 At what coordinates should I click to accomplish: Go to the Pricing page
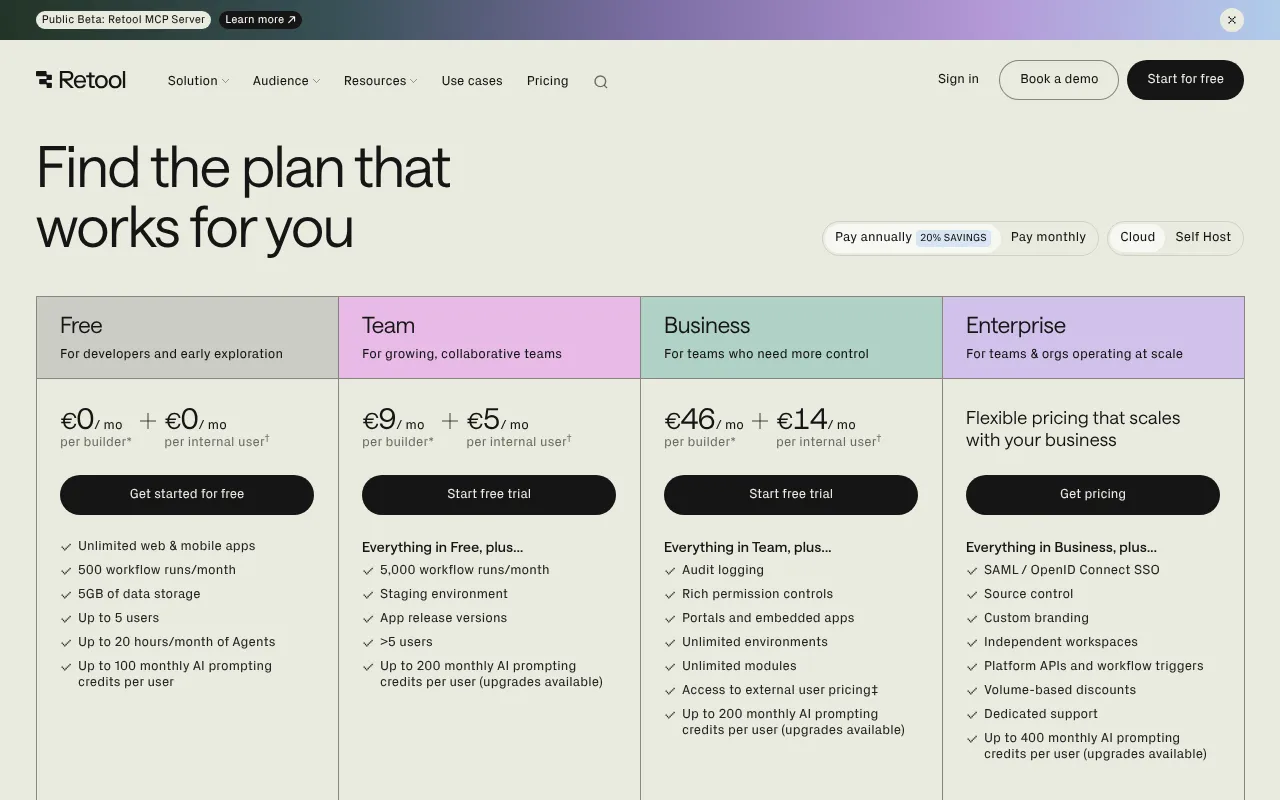click(x=547, y=81)
